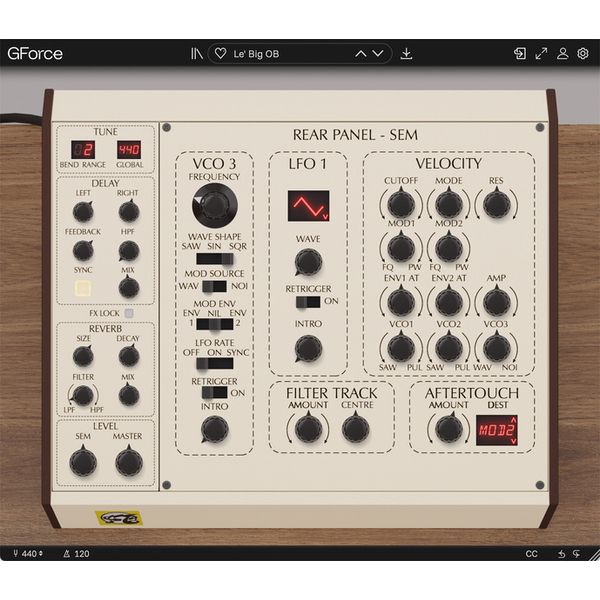This screenshot has width=600, height=600.
Task: Click the Aftertouch DEST down arrow
Action: click(514, 441)
